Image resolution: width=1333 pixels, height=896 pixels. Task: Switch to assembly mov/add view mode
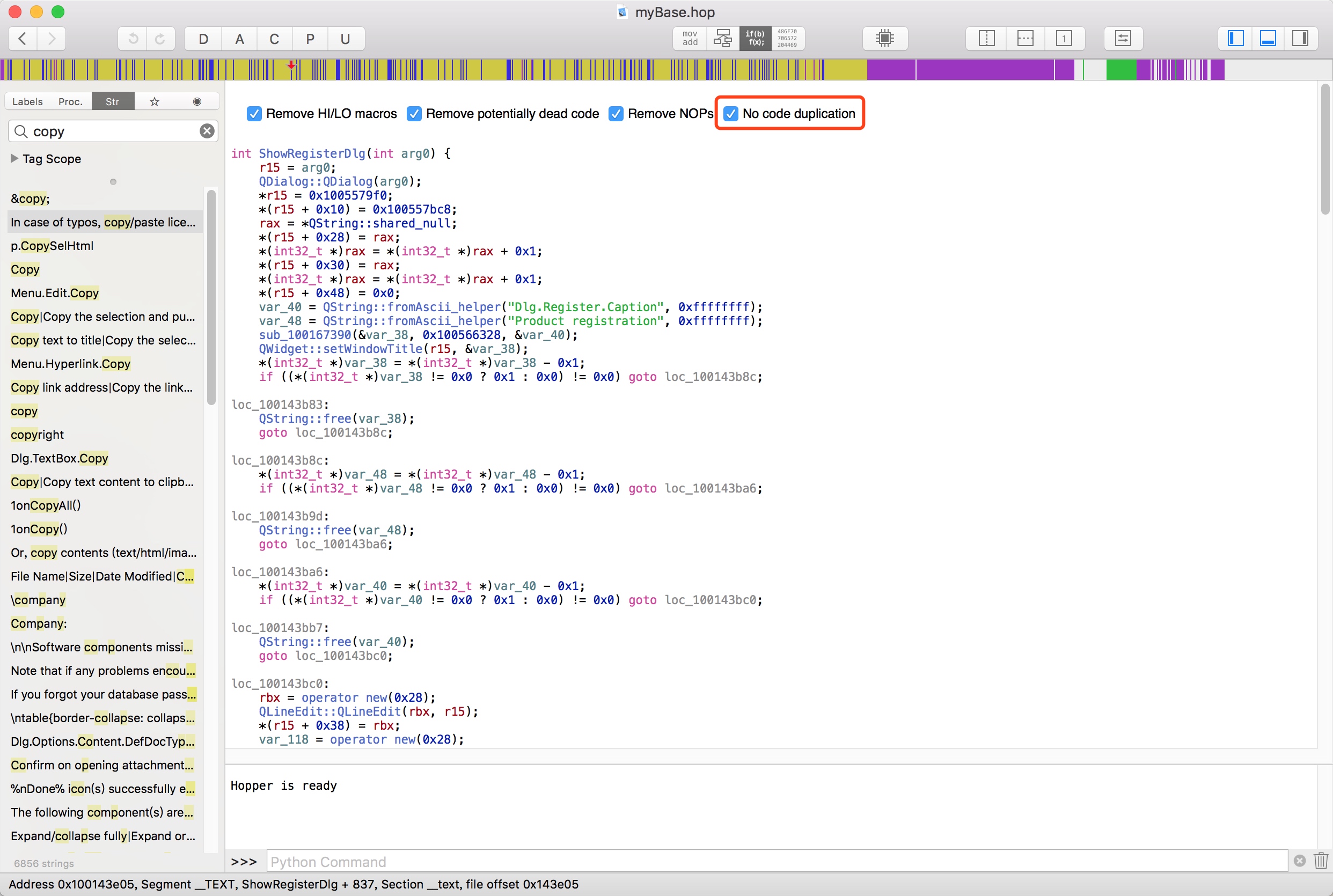click(x=690, y=38)
